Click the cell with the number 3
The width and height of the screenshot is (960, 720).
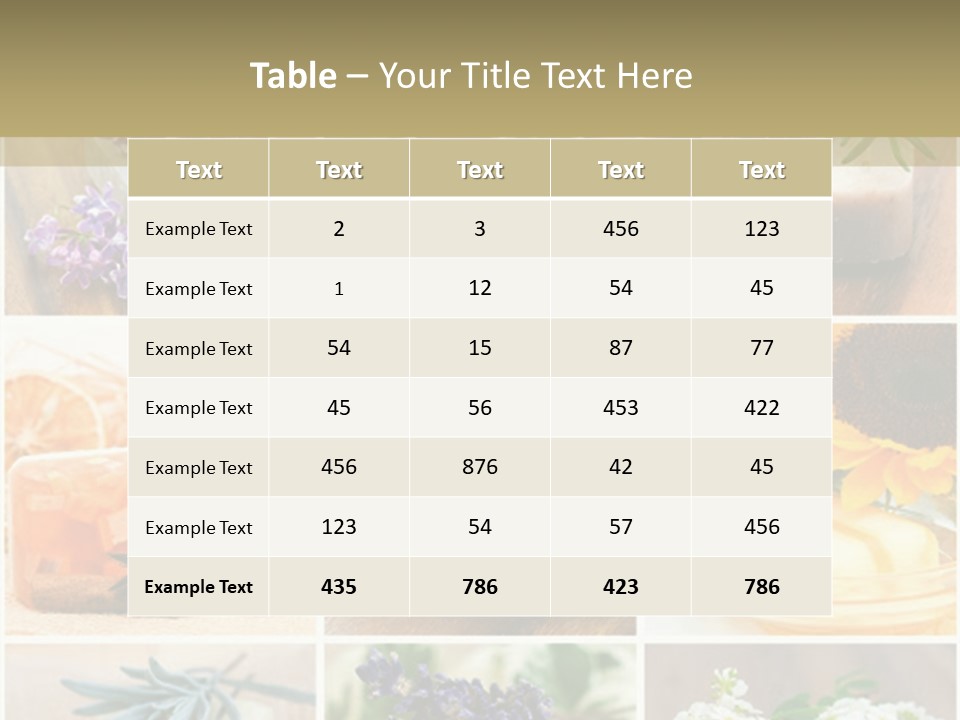pos(480,228)
